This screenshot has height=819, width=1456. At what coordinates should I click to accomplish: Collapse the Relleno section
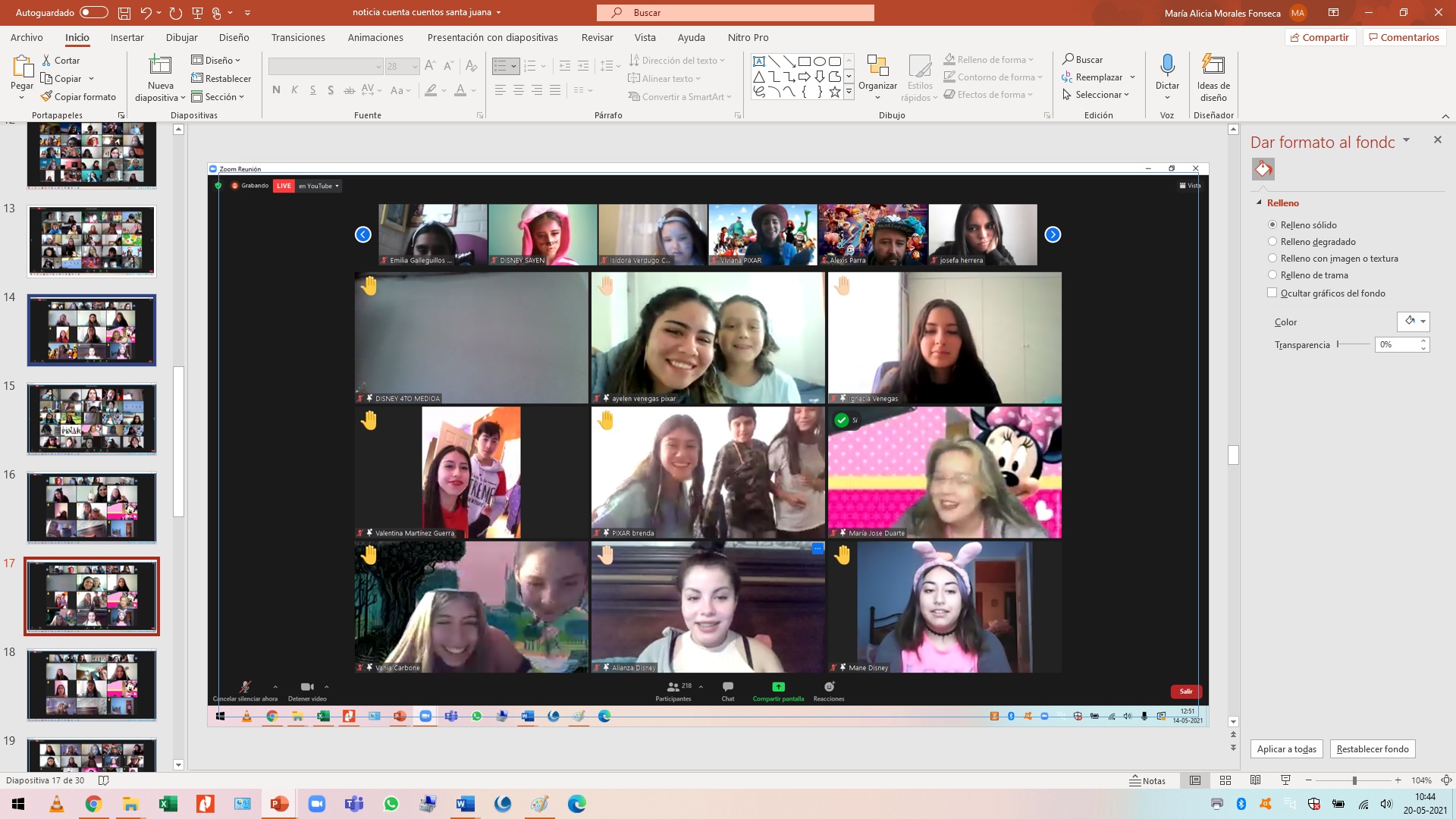1260,202
